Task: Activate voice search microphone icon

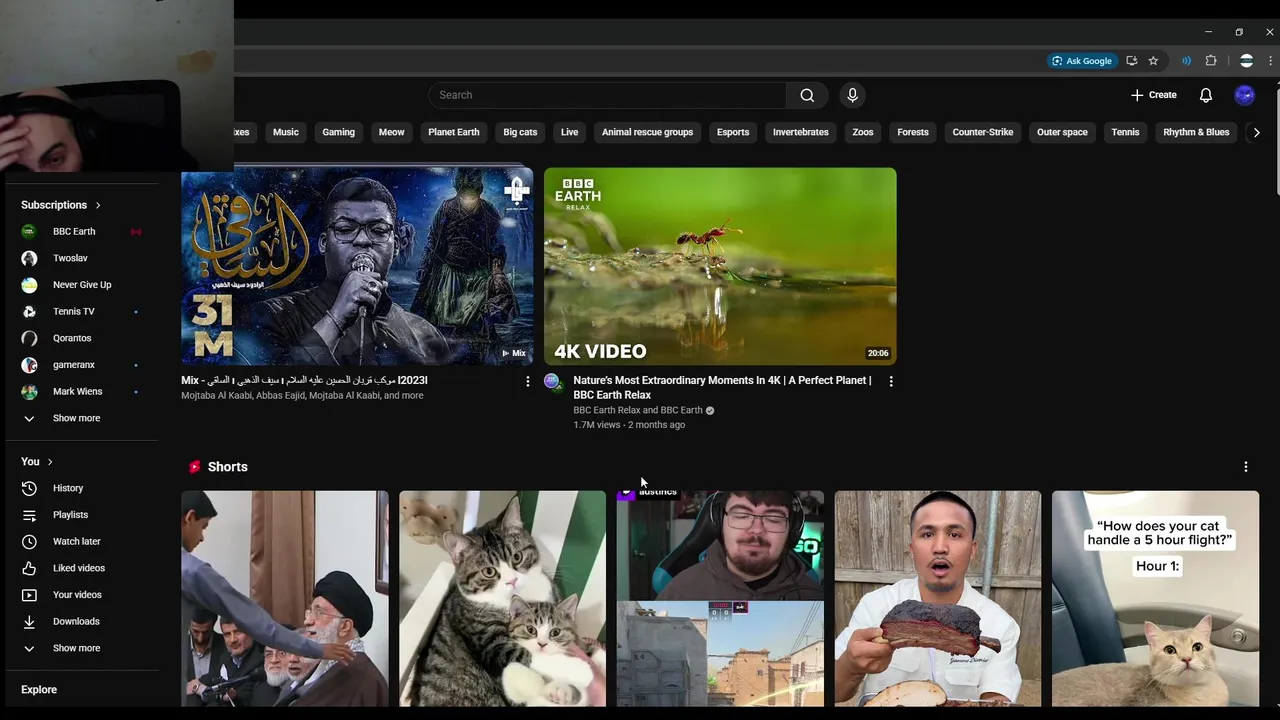Action: (x=852, y=95)
